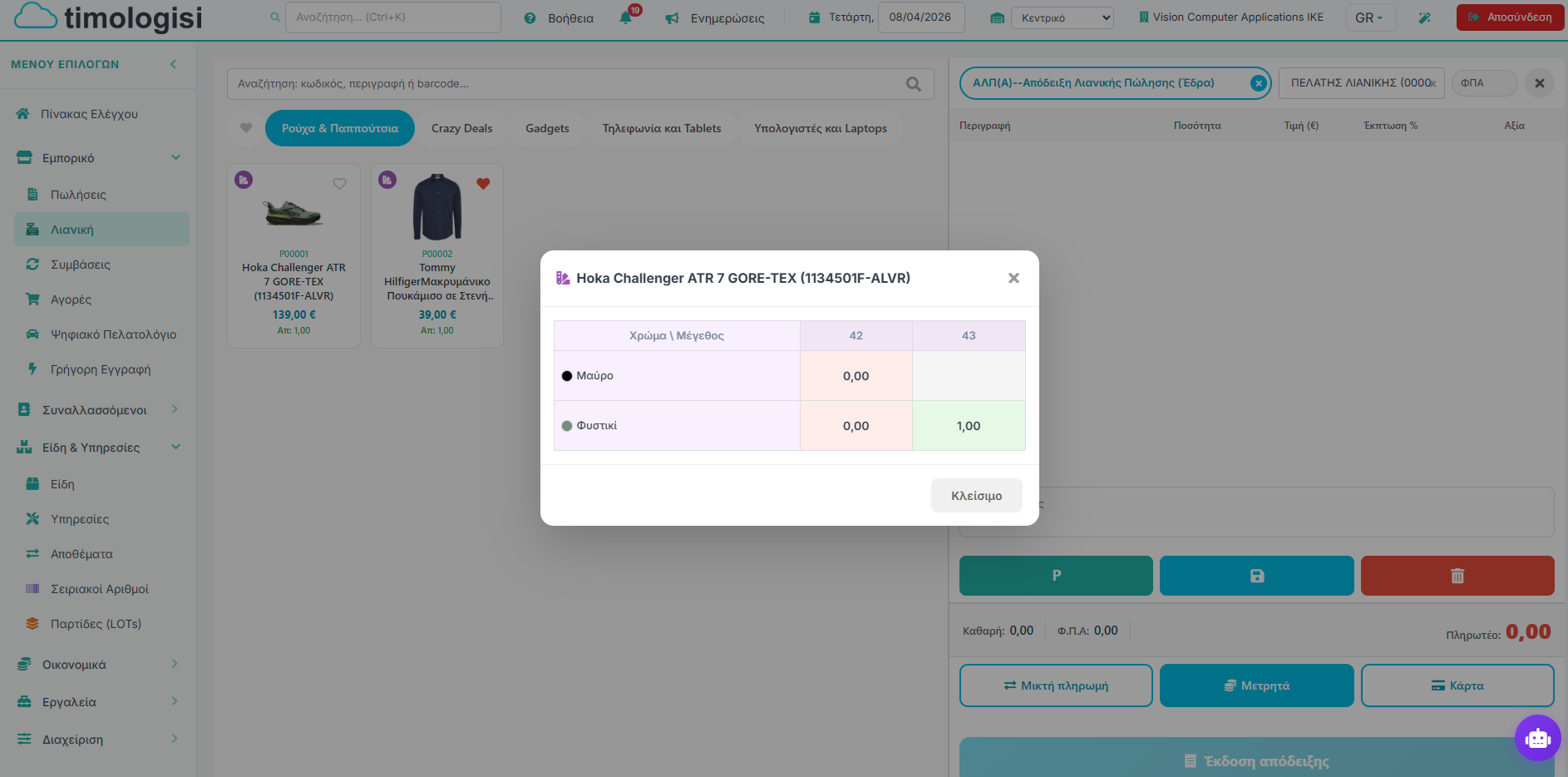Image resolution: width=1568 pixels, height=777 pixels.
Task: Click the Hoka Challenger shoe thumbnail
Action: [x=293, y=213]
